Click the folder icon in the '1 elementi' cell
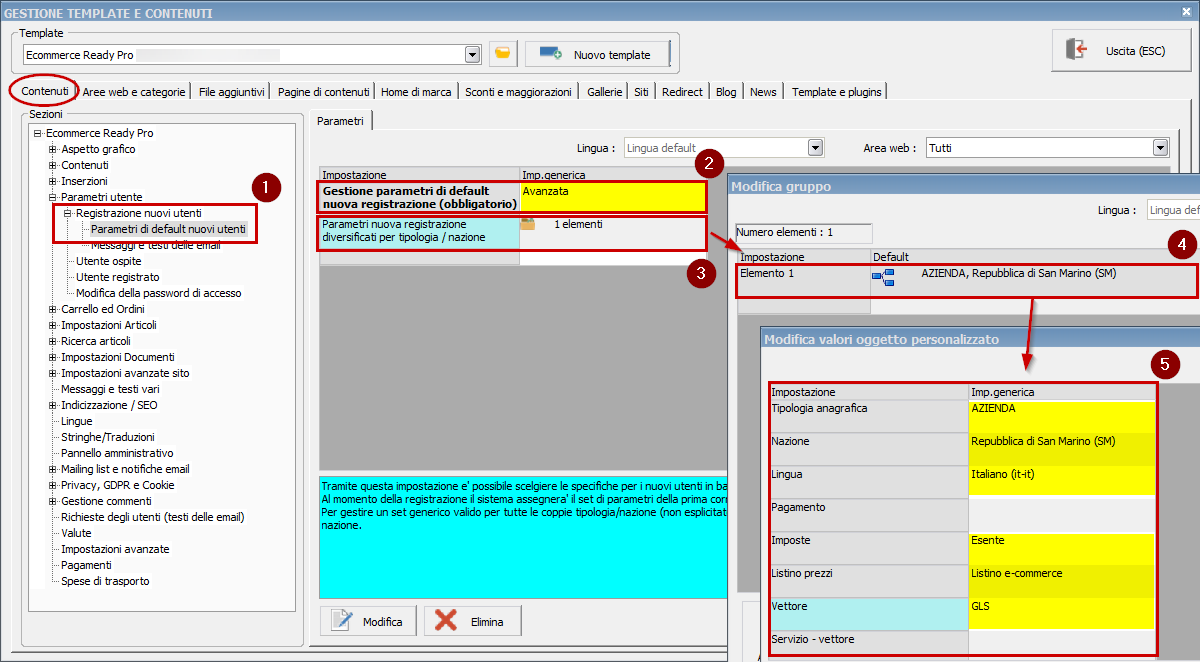The image size is (1200, 662). coord(527,224)
